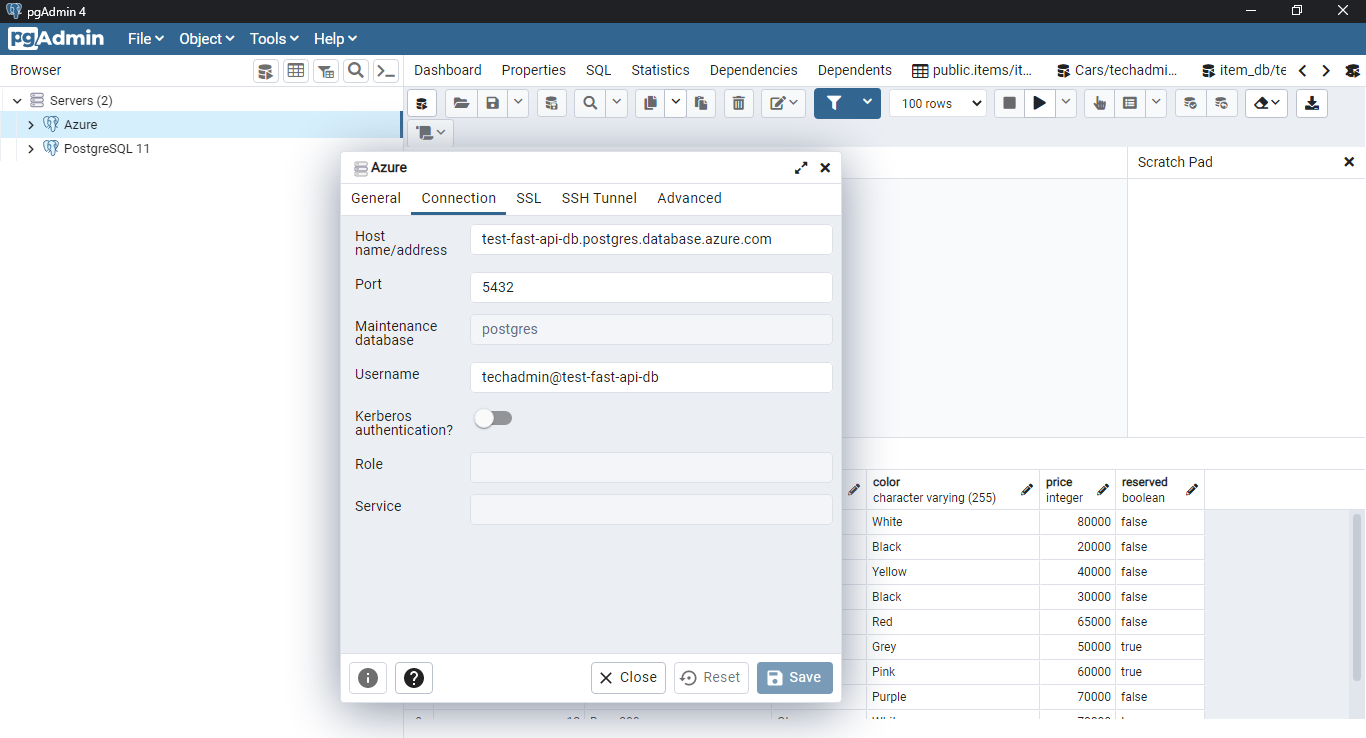Expand the Azure server node
Viewport: 1366px width, 738px height.
(x=31, y=125)
